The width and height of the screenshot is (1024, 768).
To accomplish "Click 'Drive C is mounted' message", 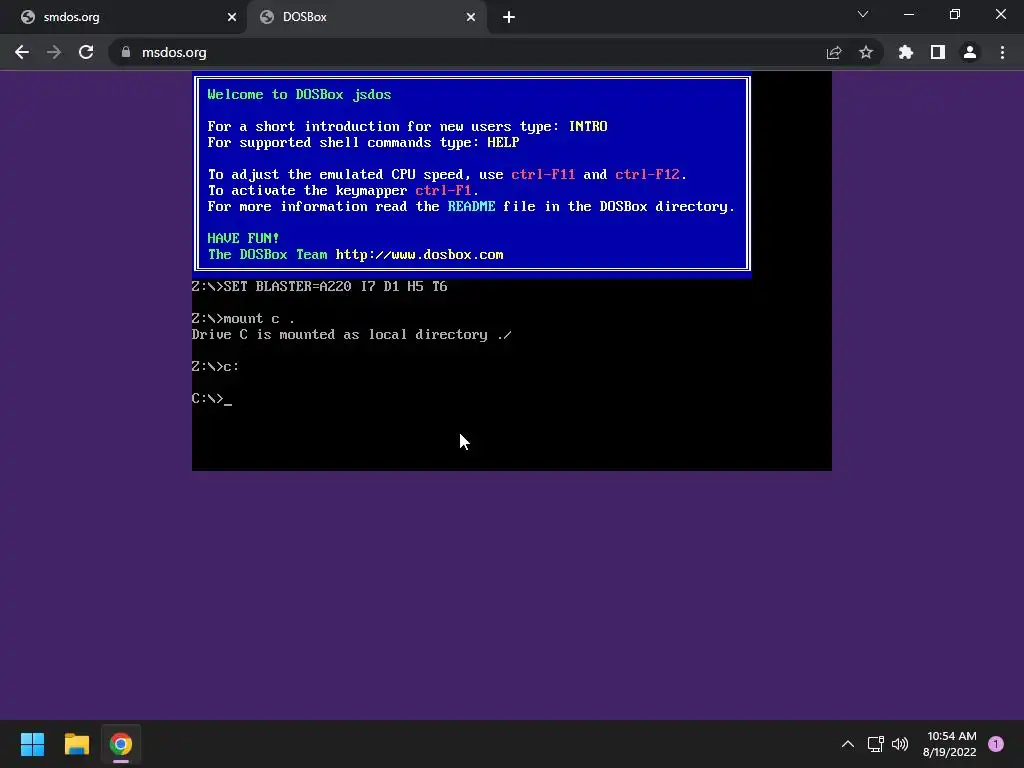I will [351, 334].
